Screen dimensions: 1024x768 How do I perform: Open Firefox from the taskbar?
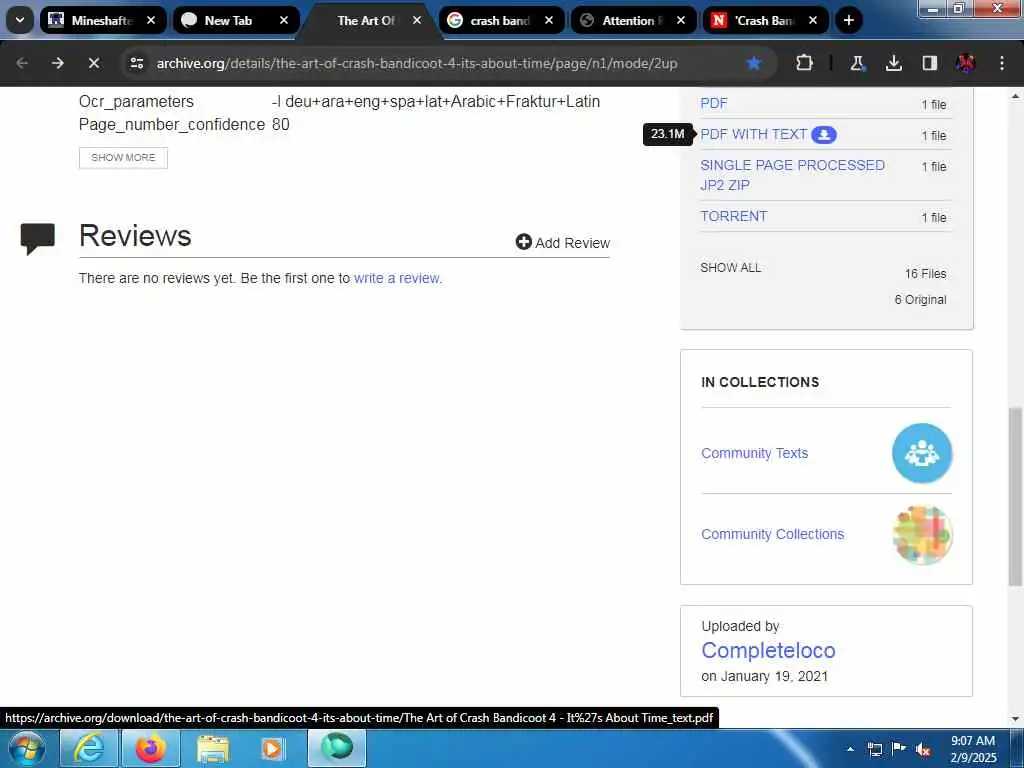point(151,748)
